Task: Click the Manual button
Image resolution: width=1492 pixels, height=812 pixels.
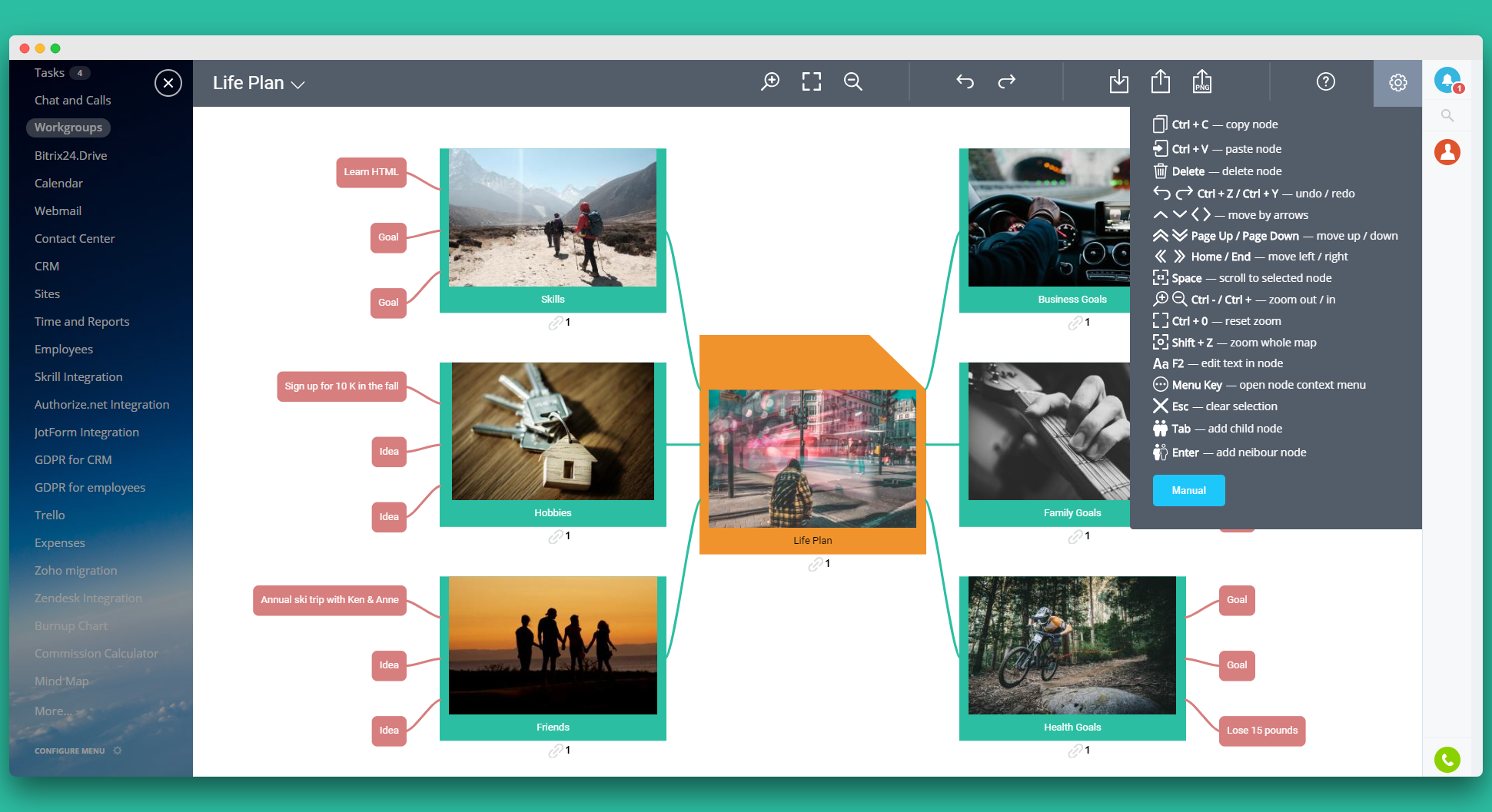Action: 1188,490
